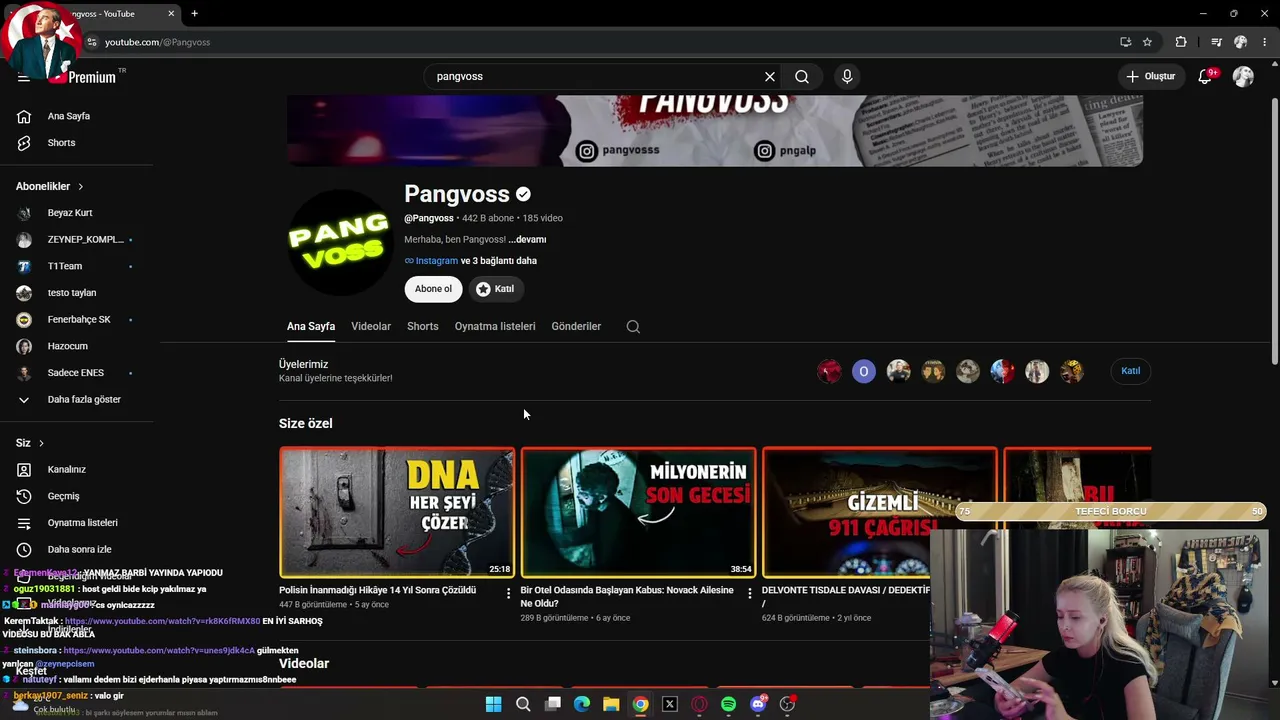1280x720 pixels.
Task: Open the 've 3 bağlantı daha' links
Action: [499, 261]
